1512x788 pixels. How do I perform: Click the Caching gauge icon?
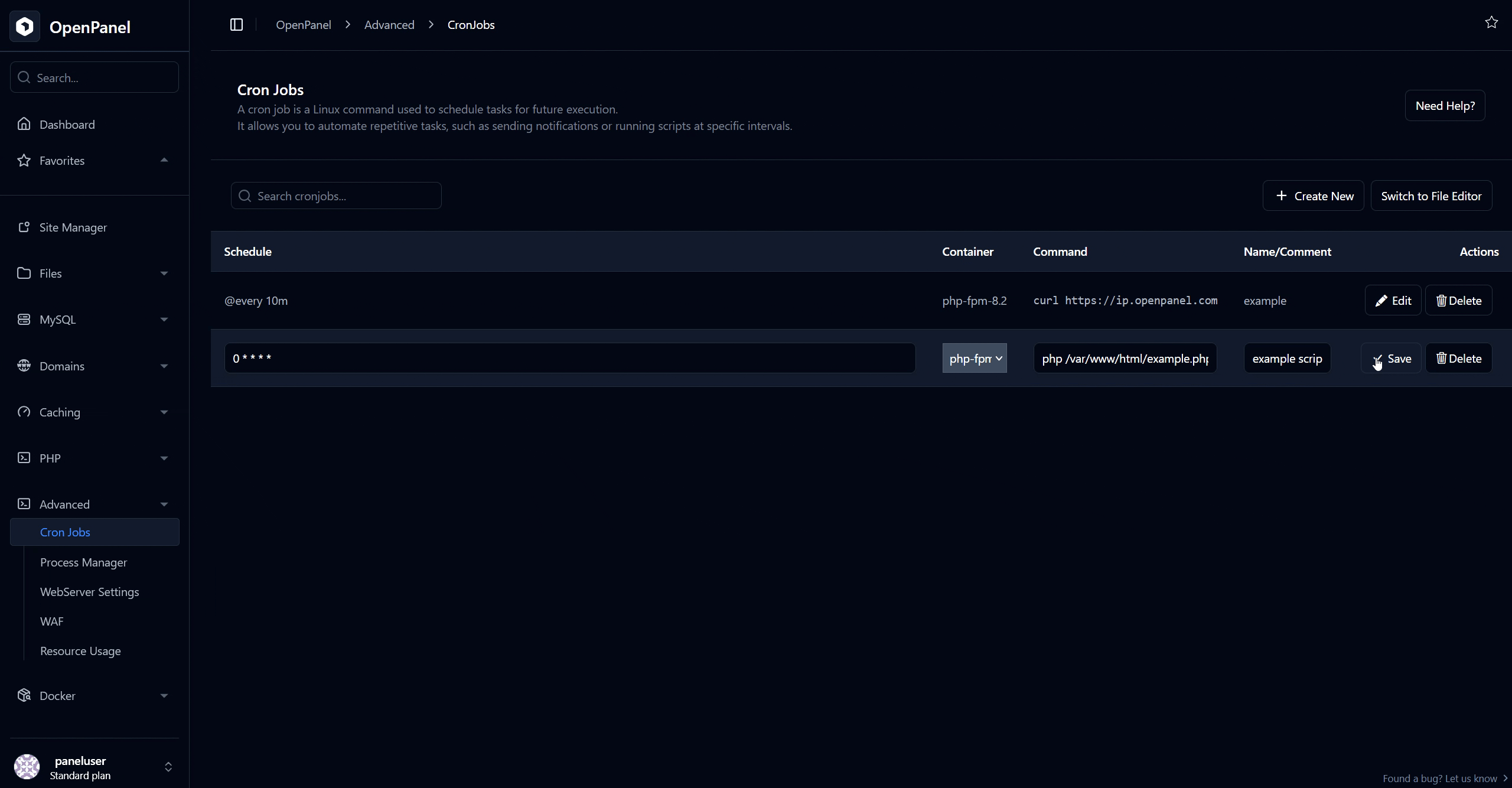coord(24,412)
